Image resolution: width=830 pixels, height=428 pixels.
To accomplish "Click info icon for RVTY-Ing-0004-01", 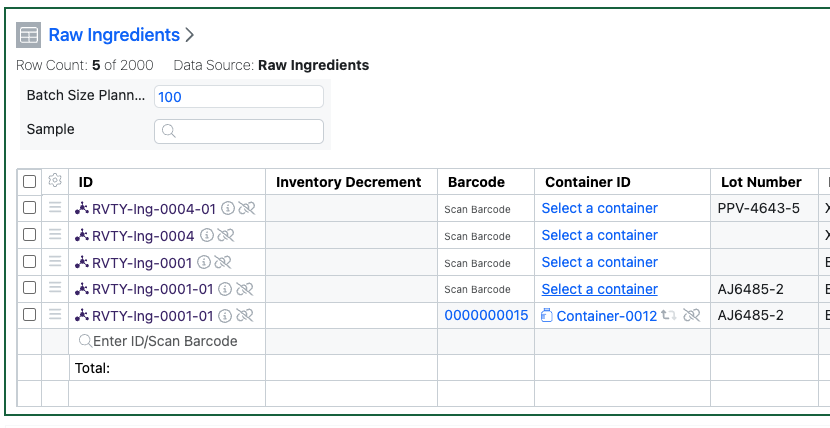I will pos(228,208).
